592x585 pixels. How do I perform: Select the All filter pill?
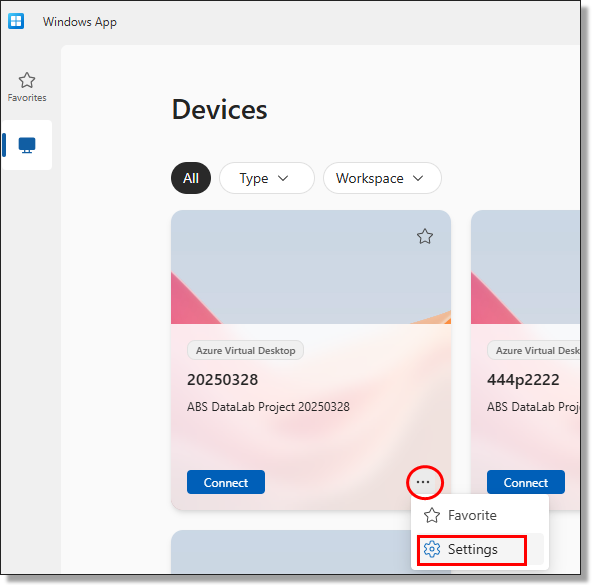(x=191, y=178)
